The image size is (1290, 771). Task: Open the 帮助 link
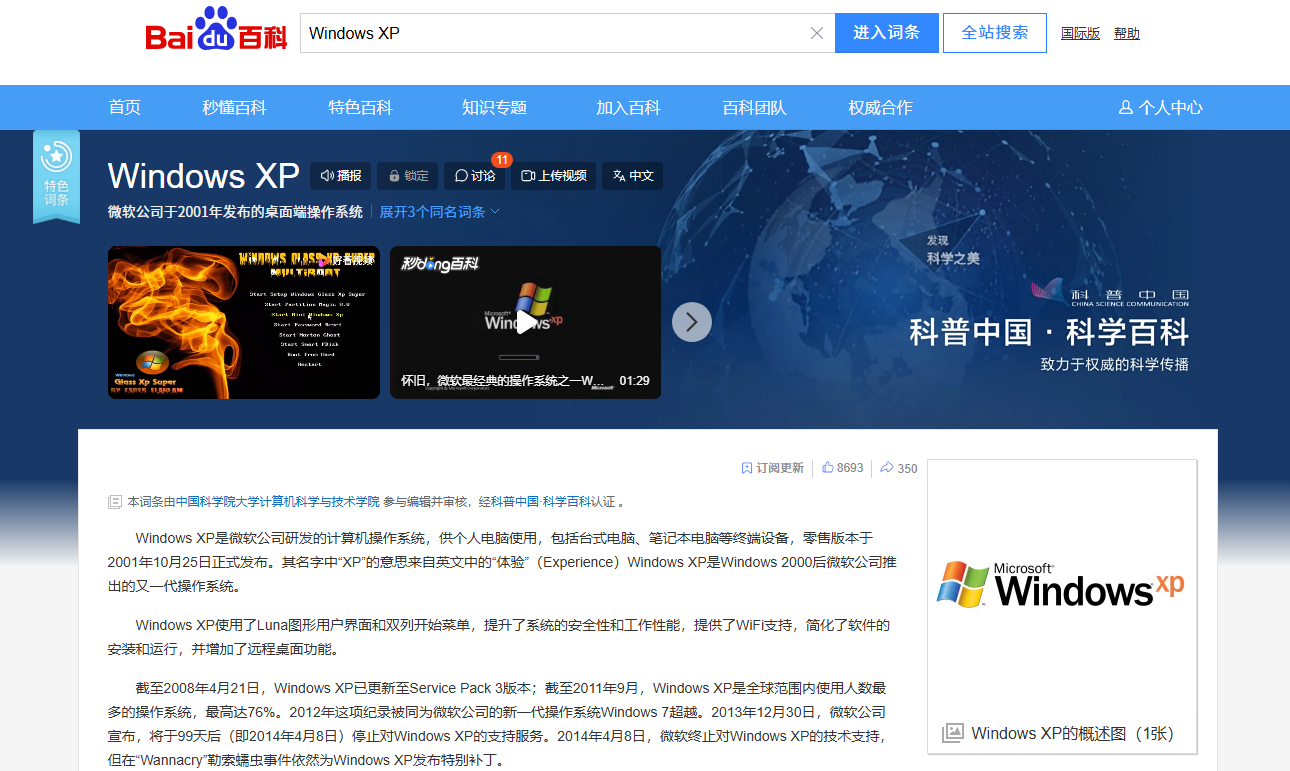pos(1127,33)
